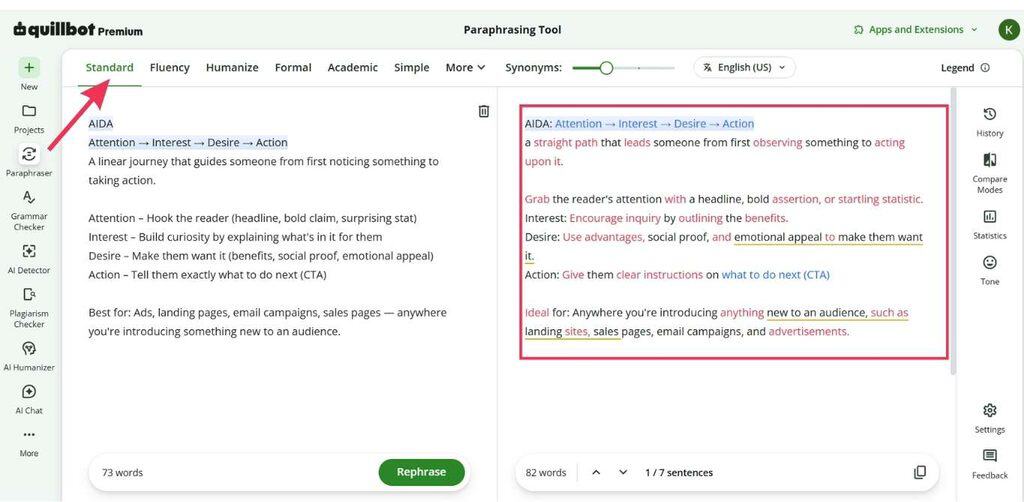
Task: Open the AI Humanizer tool
Action: 29,355
